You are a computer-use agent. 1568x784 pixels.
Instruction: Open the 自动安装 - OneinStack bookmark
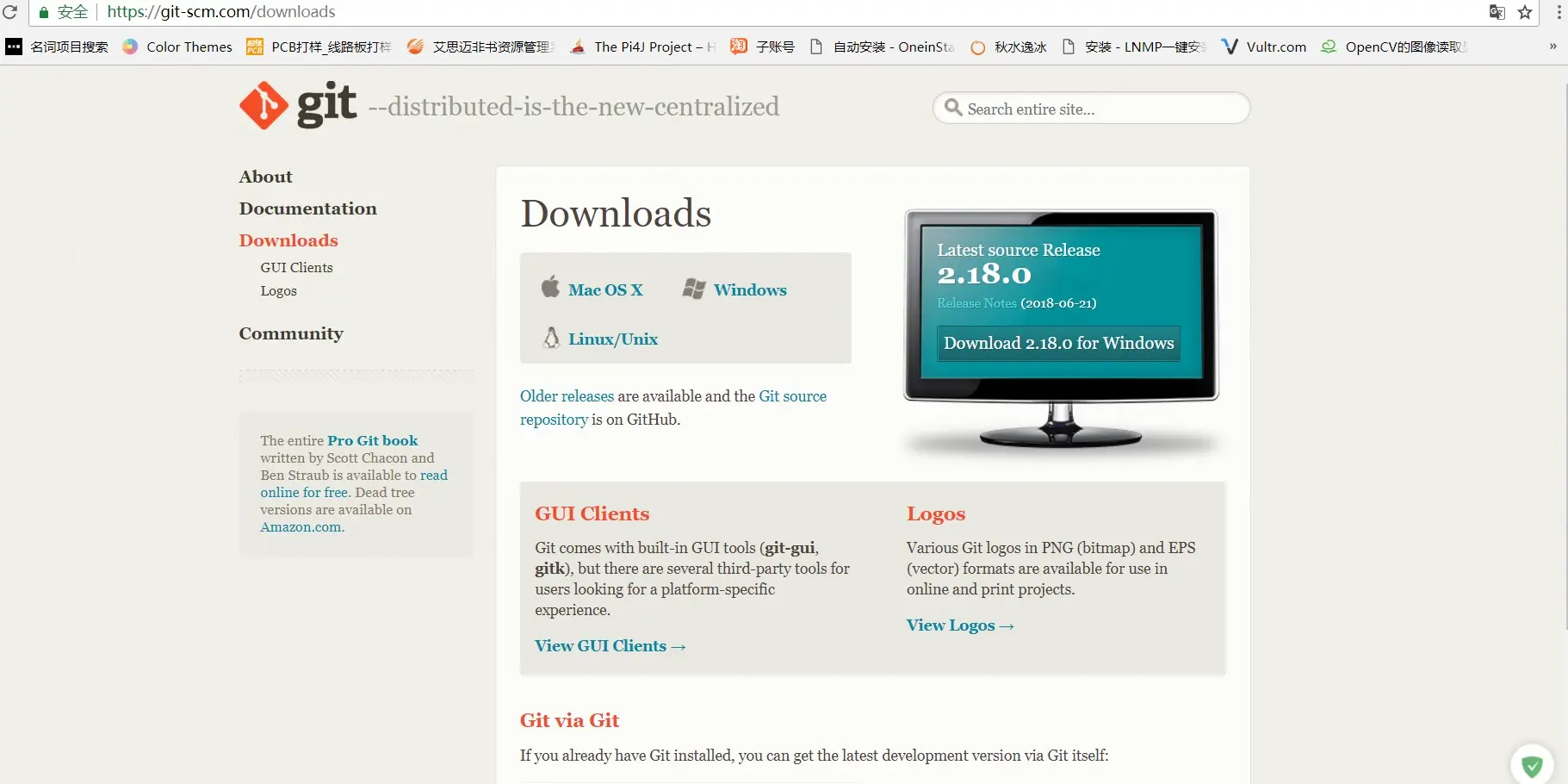pyautogui.click(x=882, y=47)
